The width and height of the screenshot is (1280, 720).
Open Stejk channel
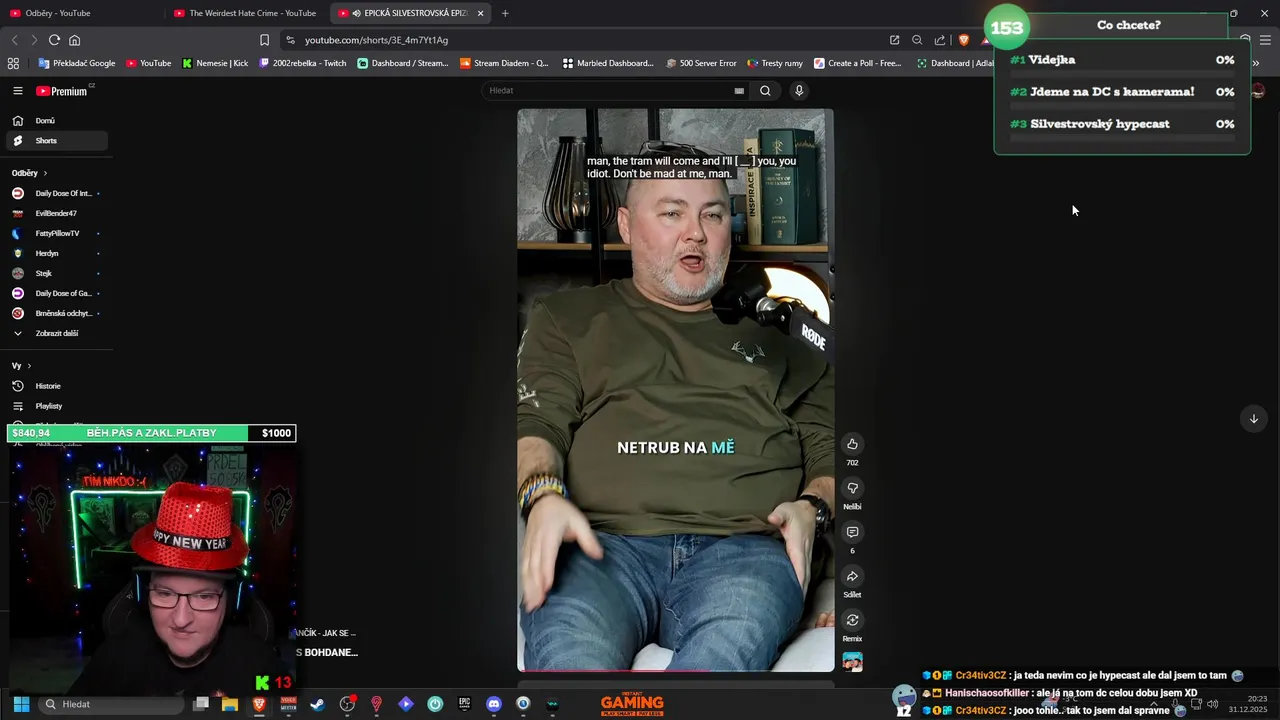tap(44, 273)
